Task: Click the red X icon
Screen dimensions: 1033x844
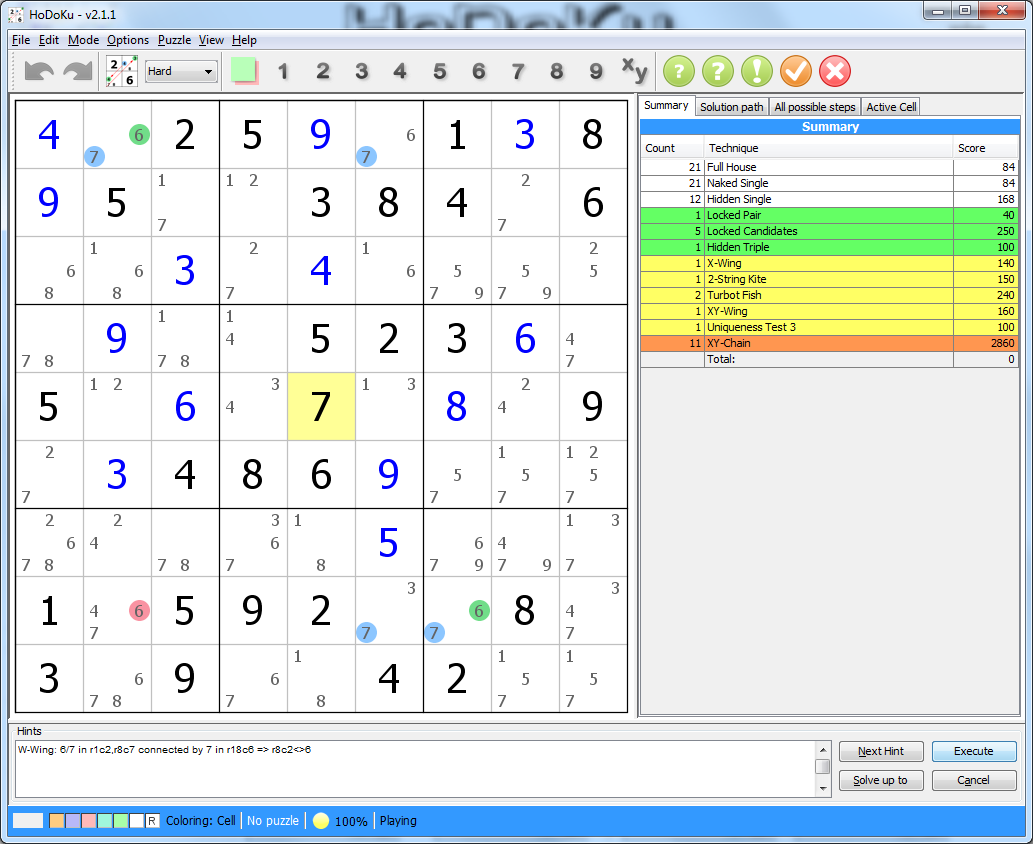Action: [835, 72]
